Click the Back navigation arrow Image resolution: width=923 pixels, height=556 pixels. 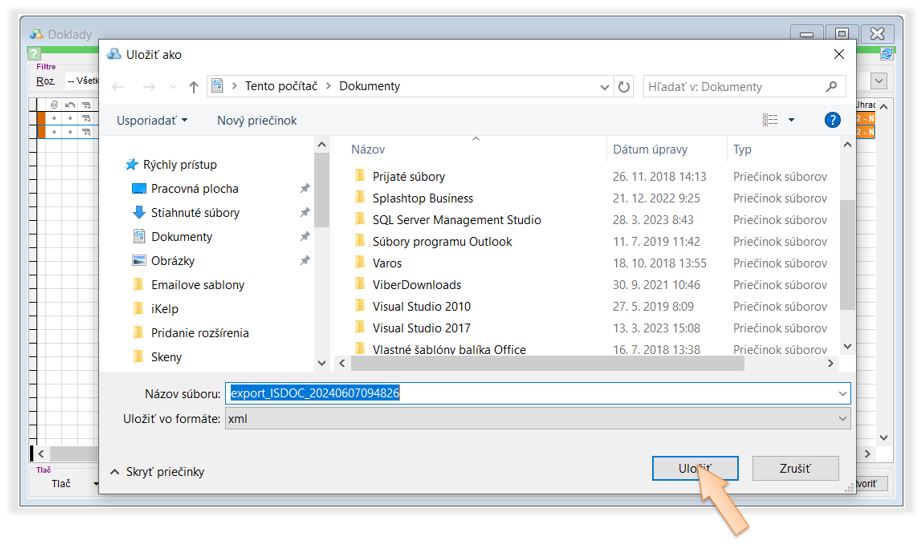tap(117, 87)
